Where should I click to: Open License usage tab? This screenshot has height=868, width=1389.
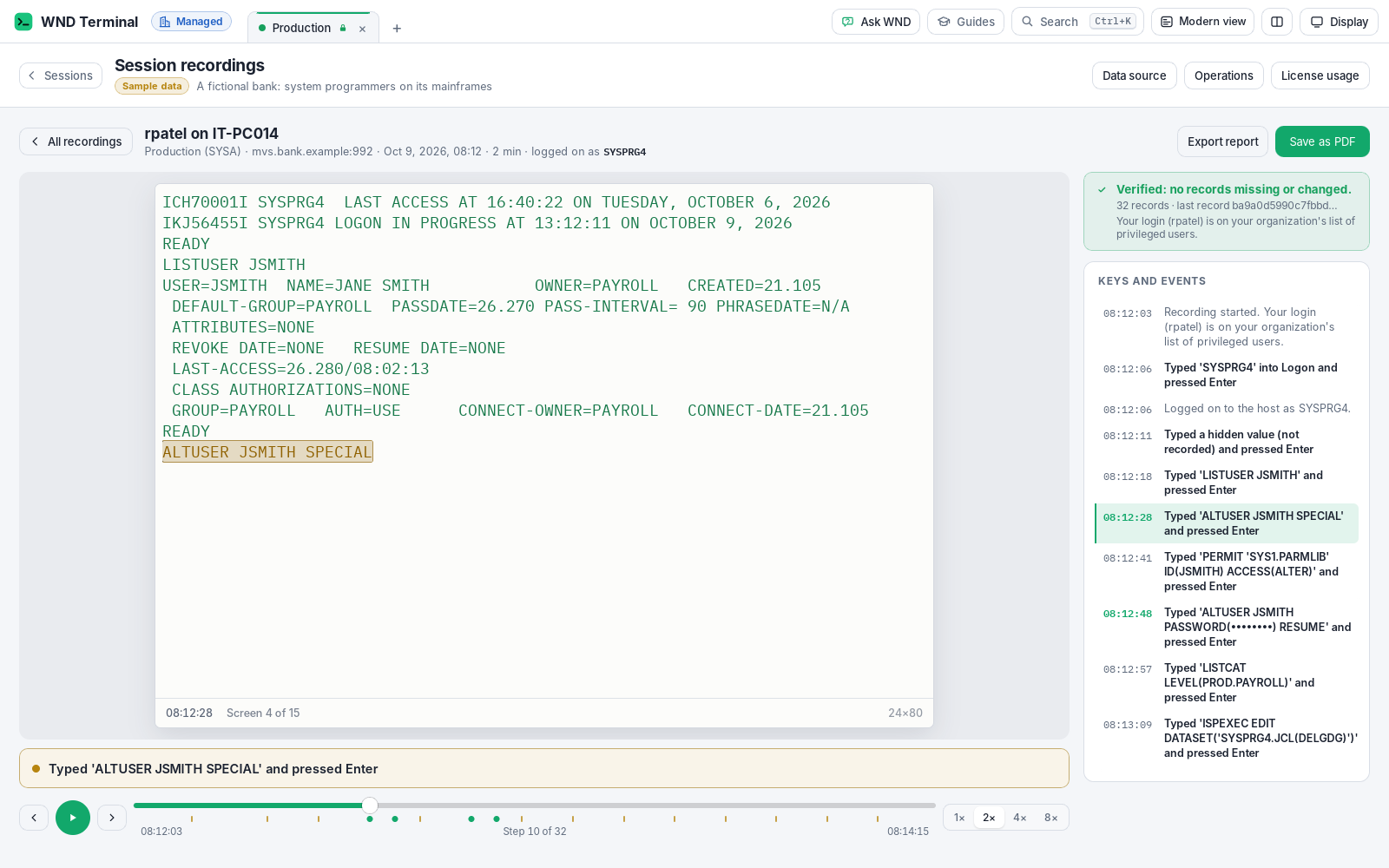coord(1320,76)
